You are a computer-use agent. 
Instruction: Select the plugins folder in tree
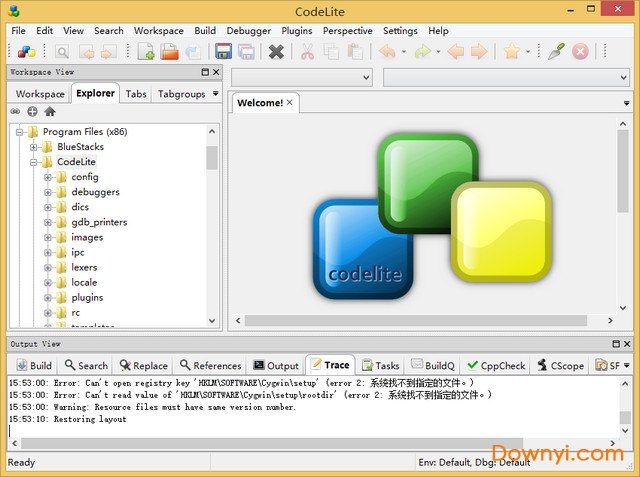point(86,297)
